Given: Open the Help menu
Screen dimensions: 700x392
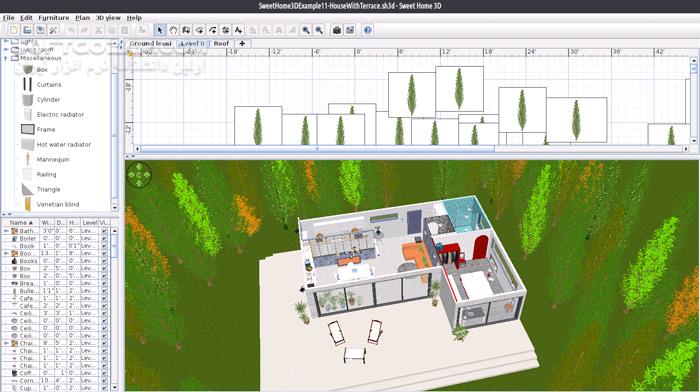Looking at the screenshot, I should [134, 18].
